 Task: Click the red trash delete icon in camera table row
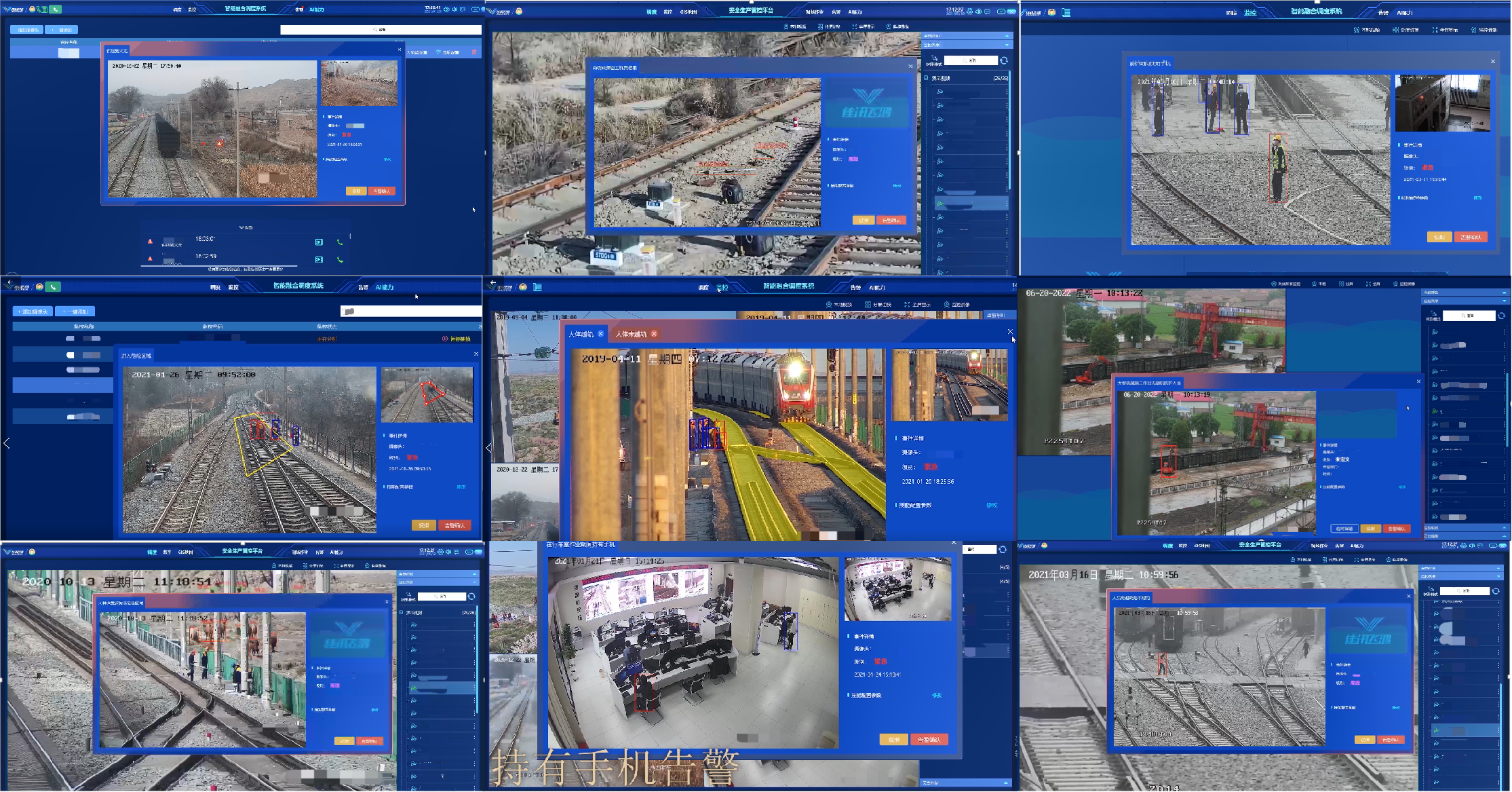point(474,52)
